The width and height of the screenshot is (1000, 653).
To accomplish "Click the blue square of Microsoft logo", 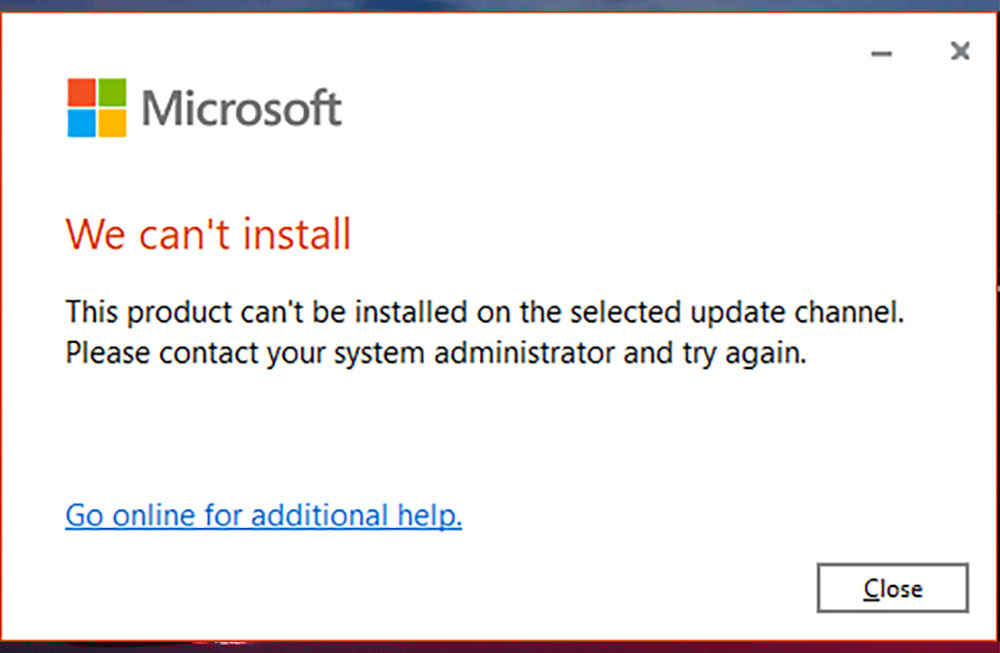I will click(x=81, y=122).
